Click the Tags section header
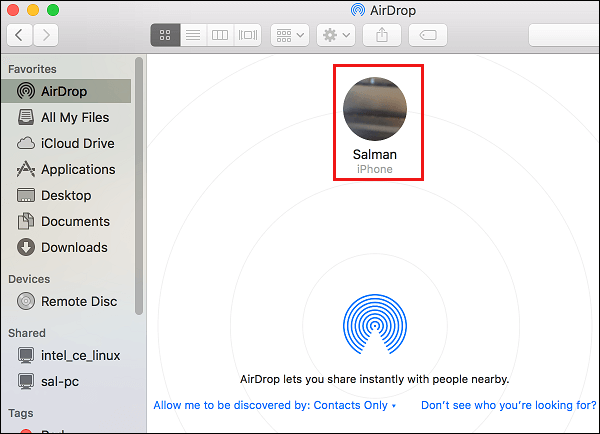 pos(21,413)
